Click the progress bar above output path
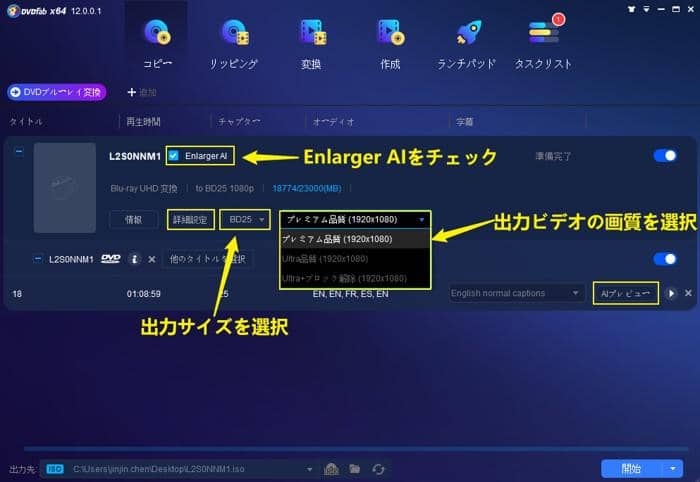Viewport: 700px width, 482px height. pyautogui.click(x=356, y=449)
